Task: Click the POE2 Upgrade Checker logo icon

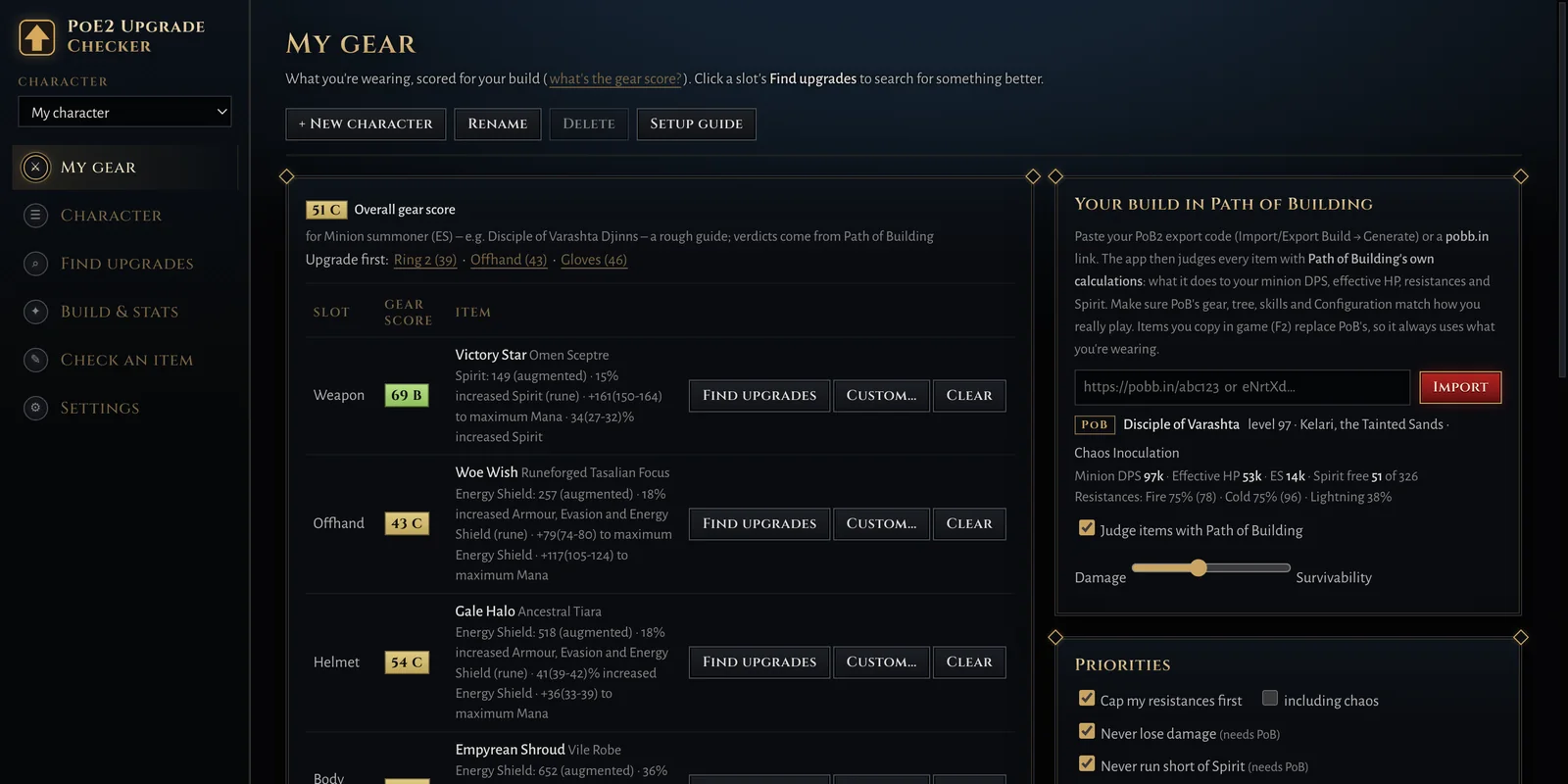Action: coord(37,37)
